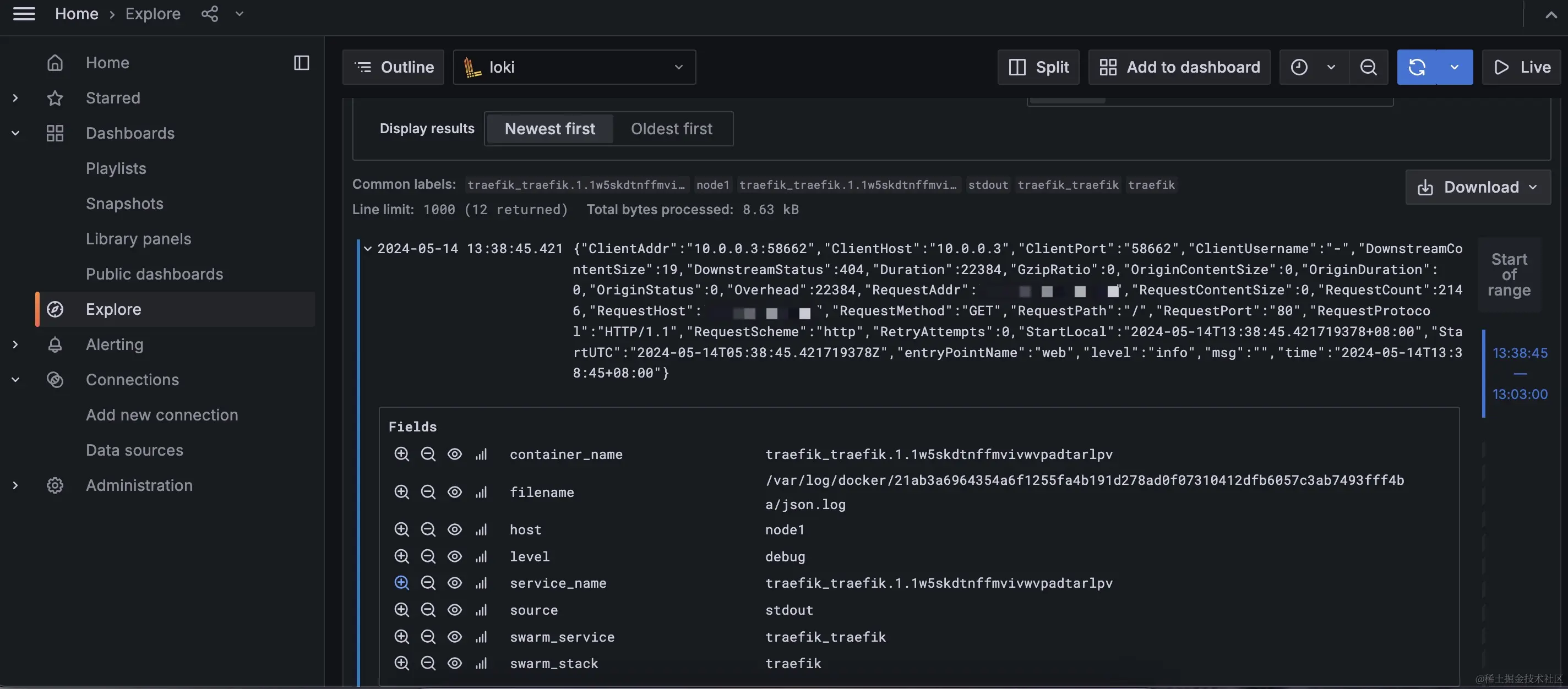This screenshot has width=1568, height=689.
Task: Open Data sources in the sidebar
Action: 134,450
